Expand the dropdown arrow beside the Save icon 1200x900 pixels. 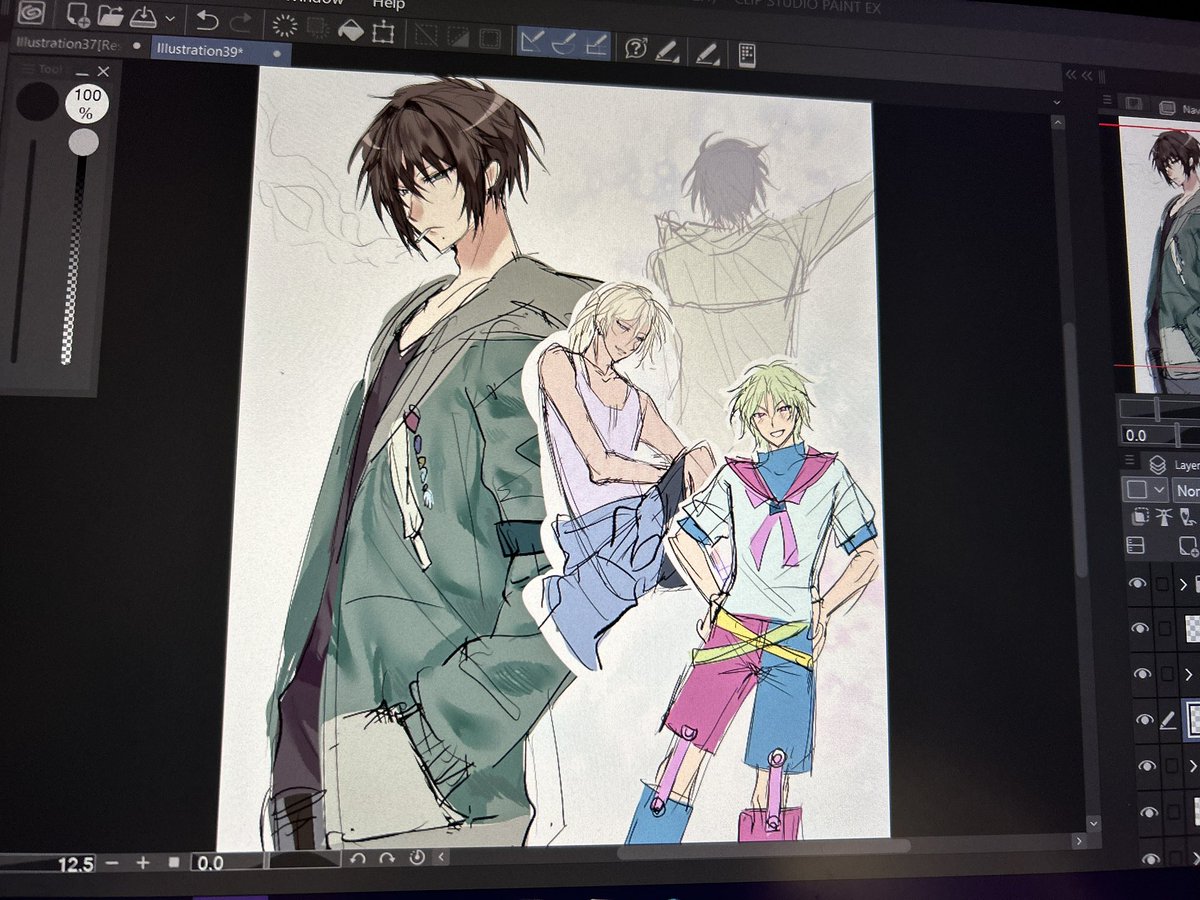point(169,19)
